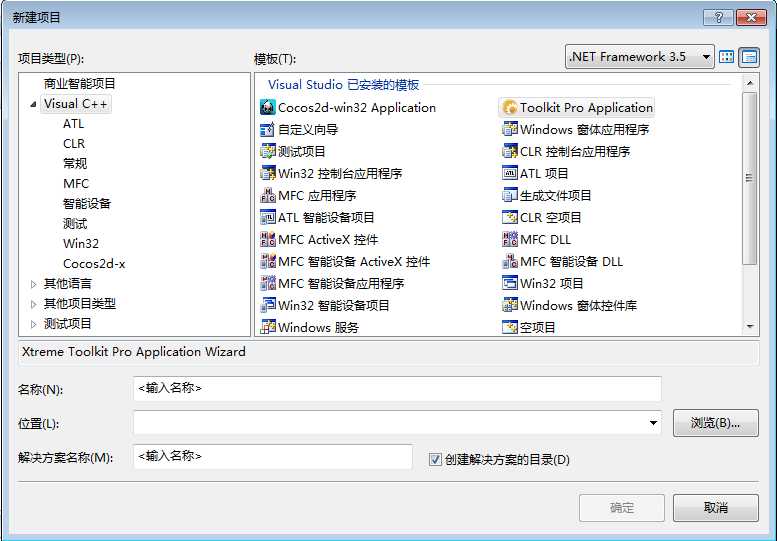This screenshot has width=777, height=541.
Task: Switch templates to large icons view
Action: click(726, 57)
